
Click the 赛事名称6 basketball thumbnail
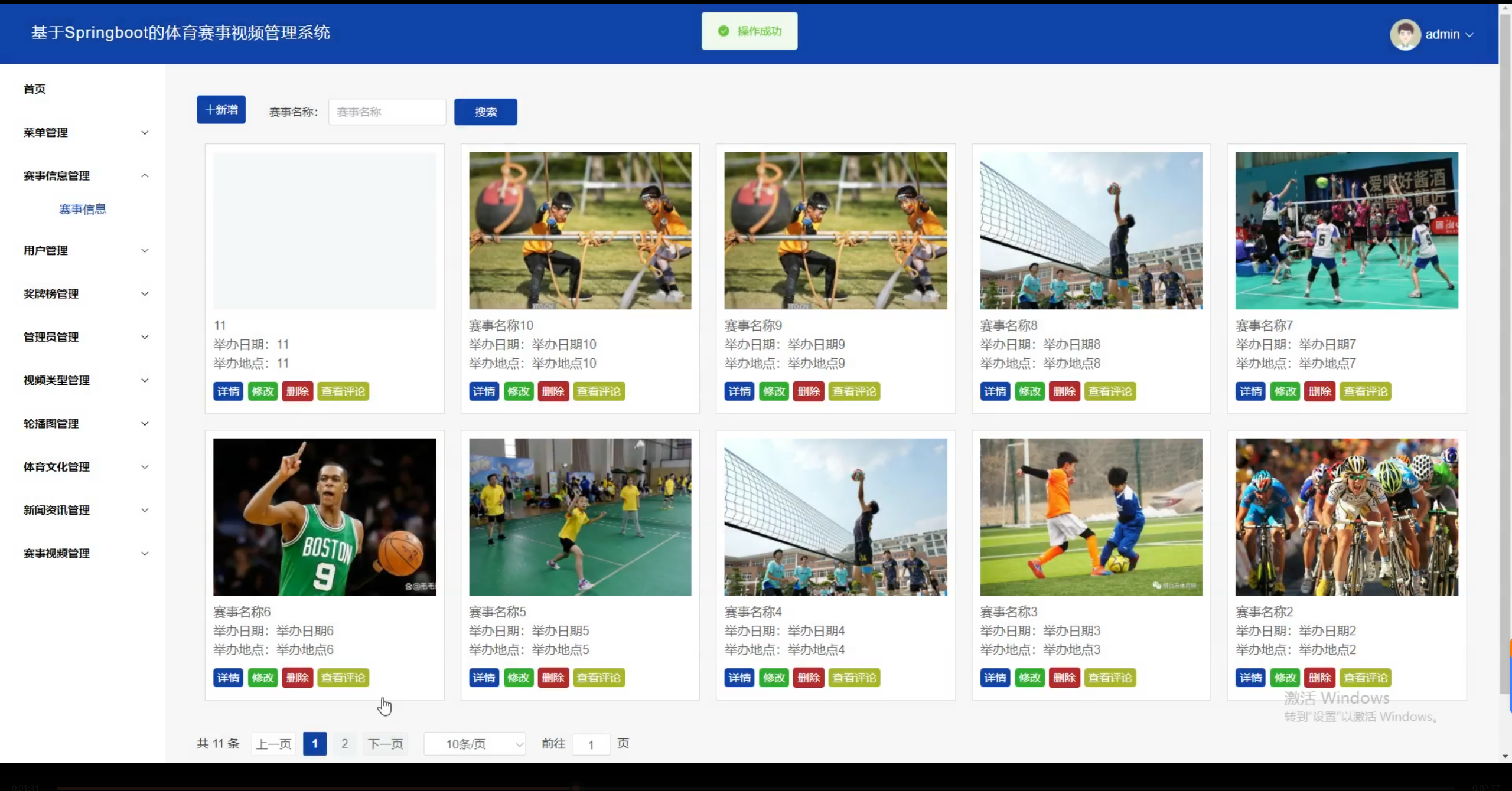tap(324, 517)
